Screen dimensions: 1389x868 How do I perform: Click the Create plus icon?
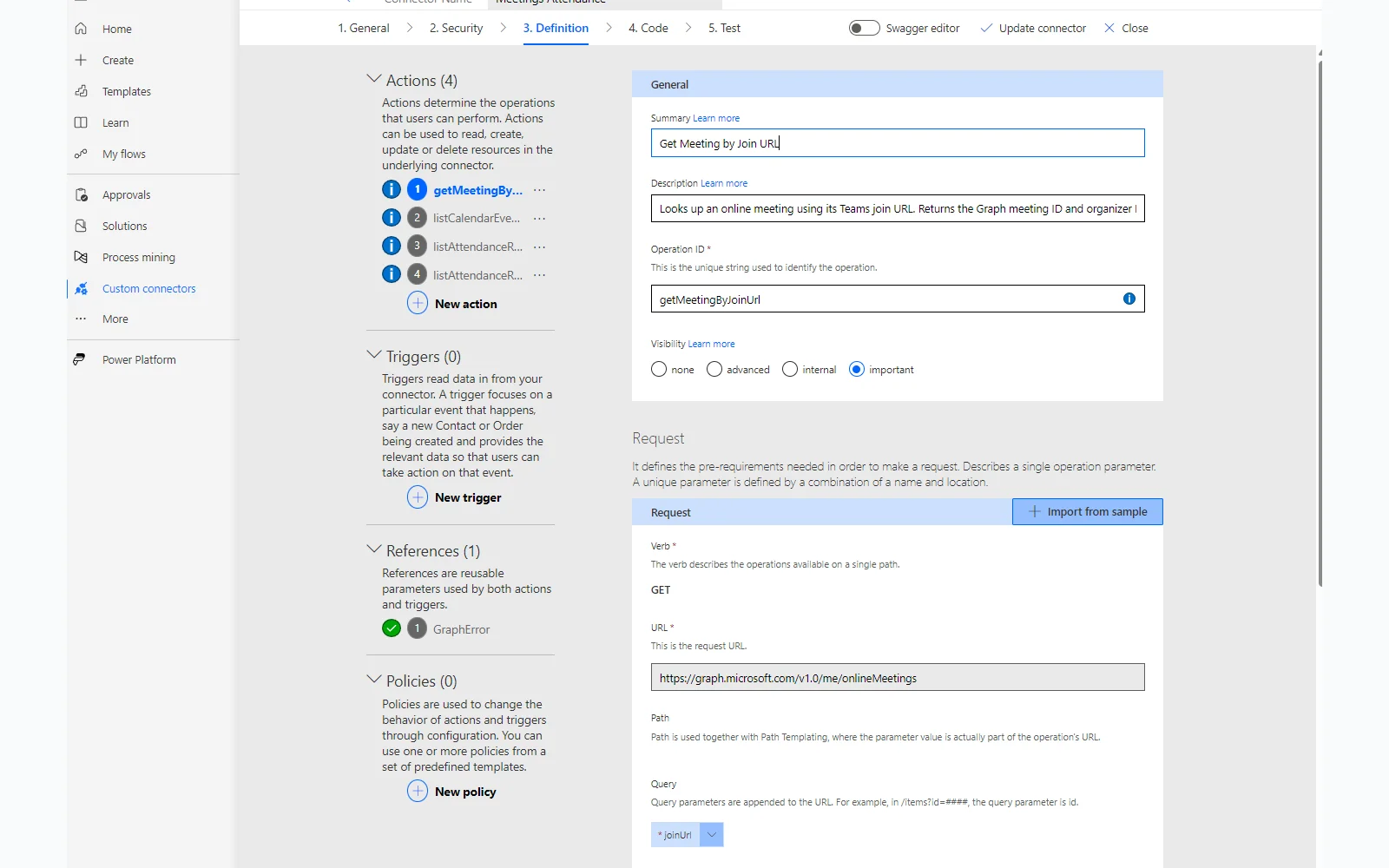coord(81,60)
